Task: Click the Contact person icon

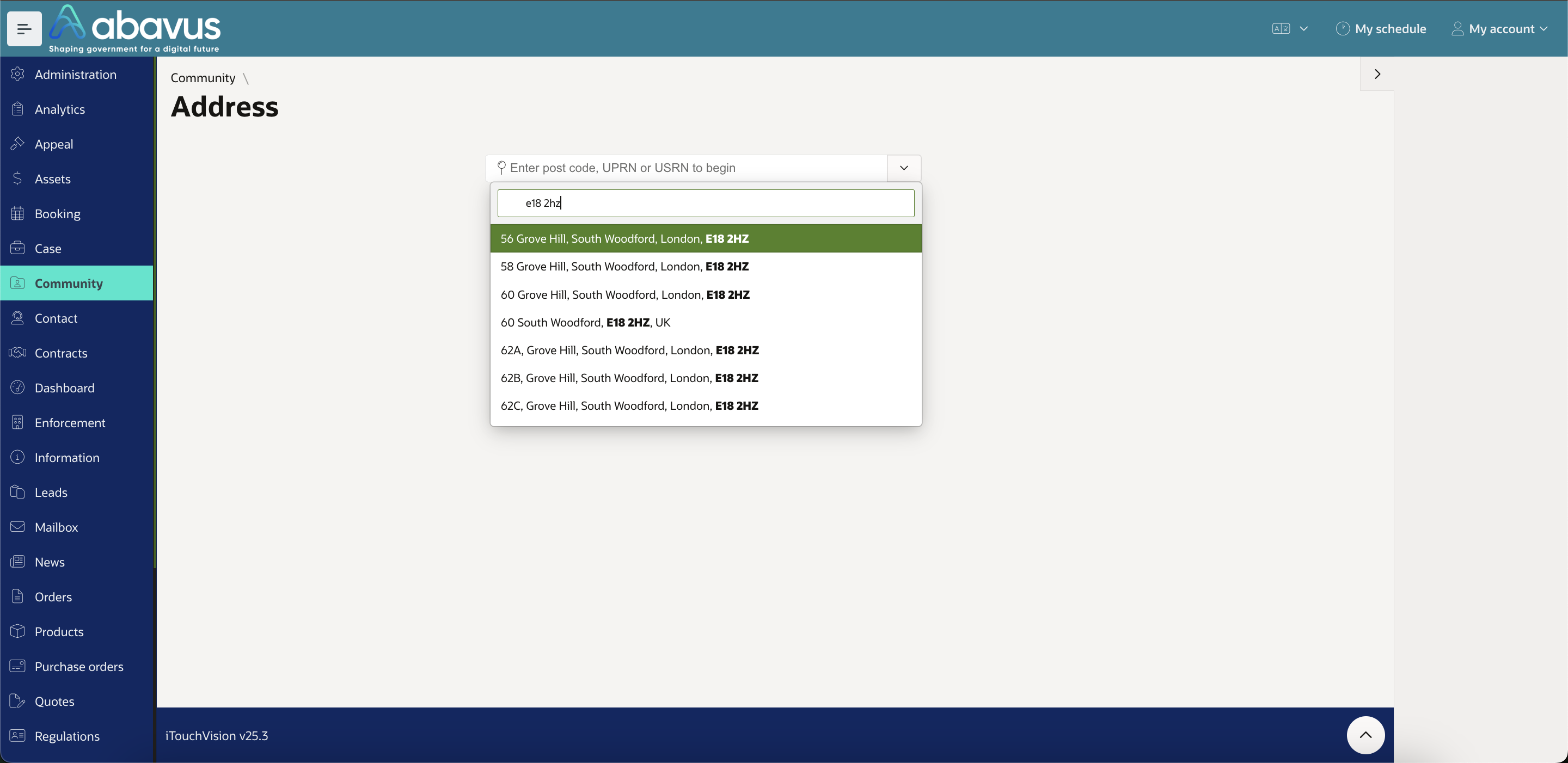Action: point(17,318)
